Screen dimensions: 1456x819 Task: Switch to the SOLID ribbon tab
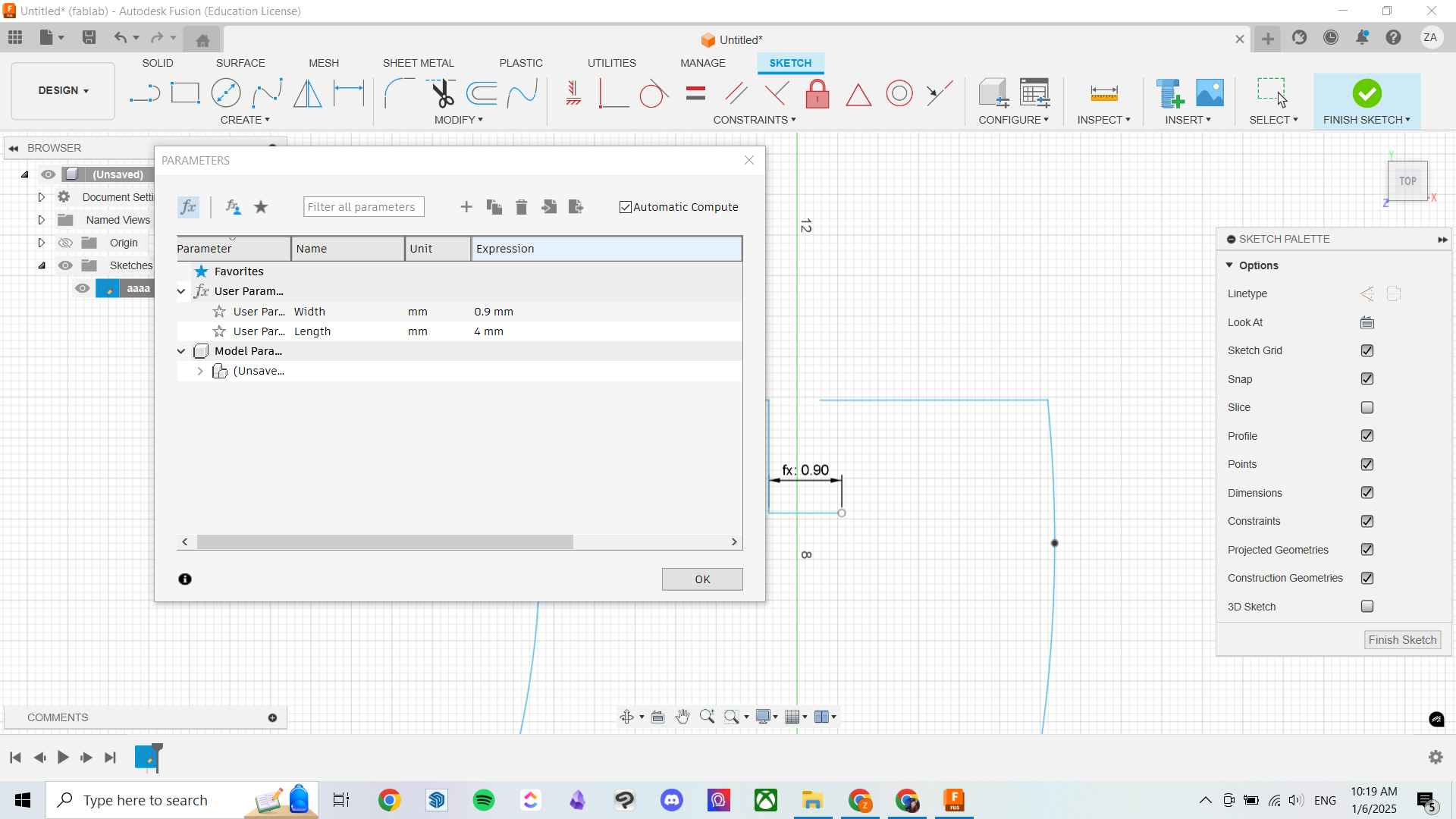(157, 63)
